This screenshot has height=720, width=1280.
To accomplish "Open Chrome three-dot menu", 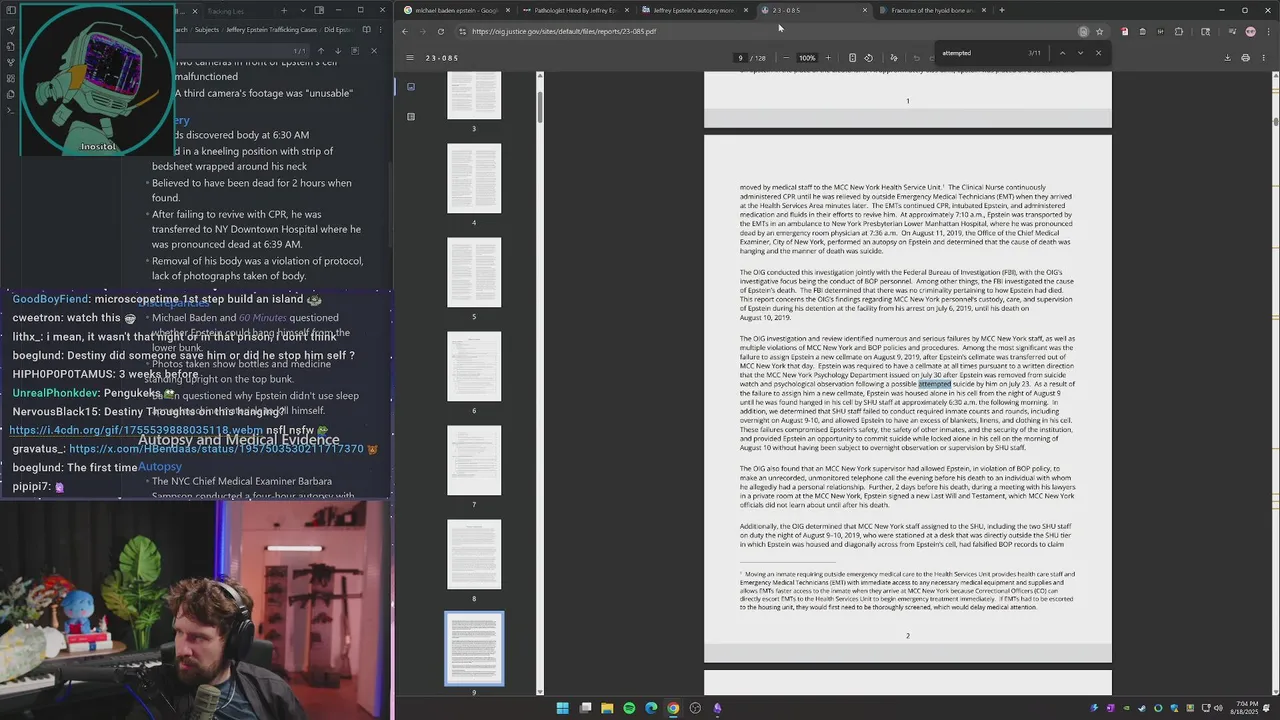I will [1267, 31].
